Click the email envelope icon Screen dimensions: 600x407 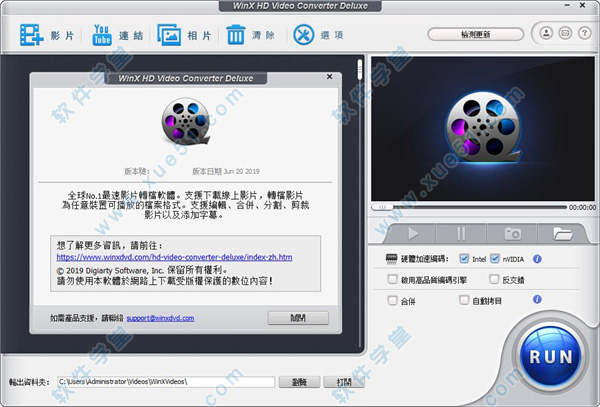[565, 33]
